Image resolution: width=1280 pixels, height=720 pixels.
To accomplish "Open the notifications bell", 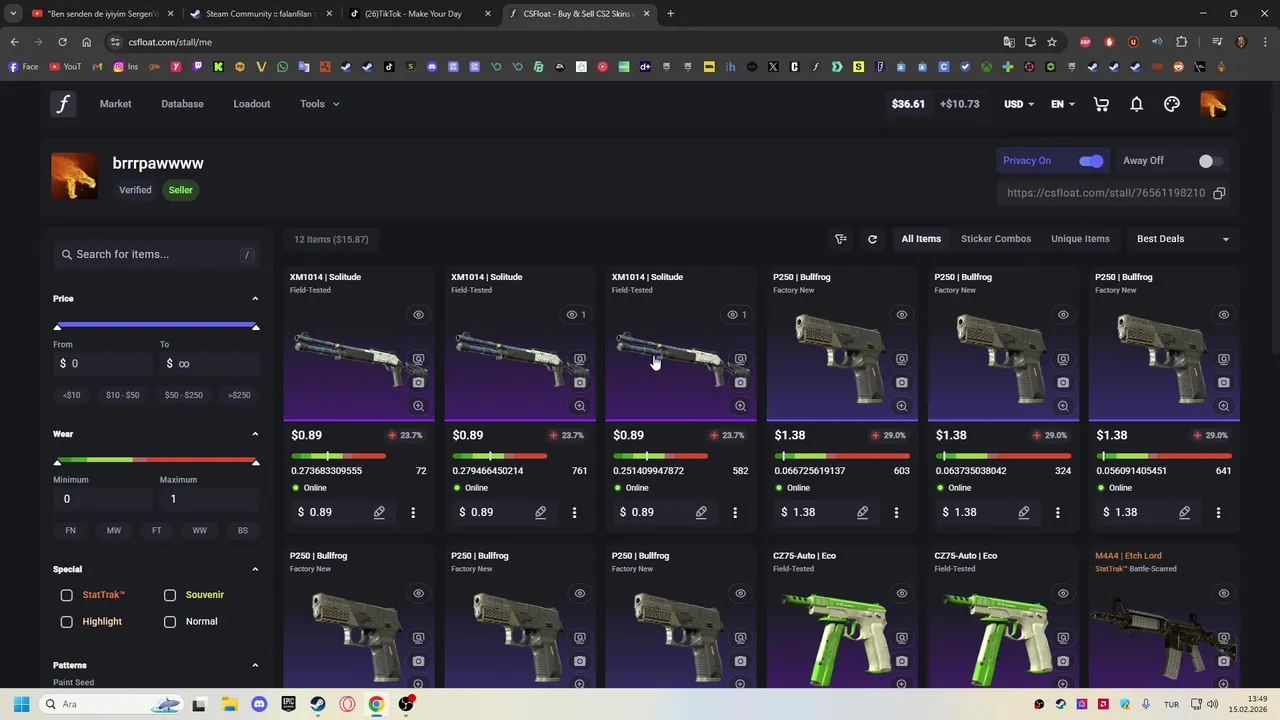I will [x=1136, y=104].
